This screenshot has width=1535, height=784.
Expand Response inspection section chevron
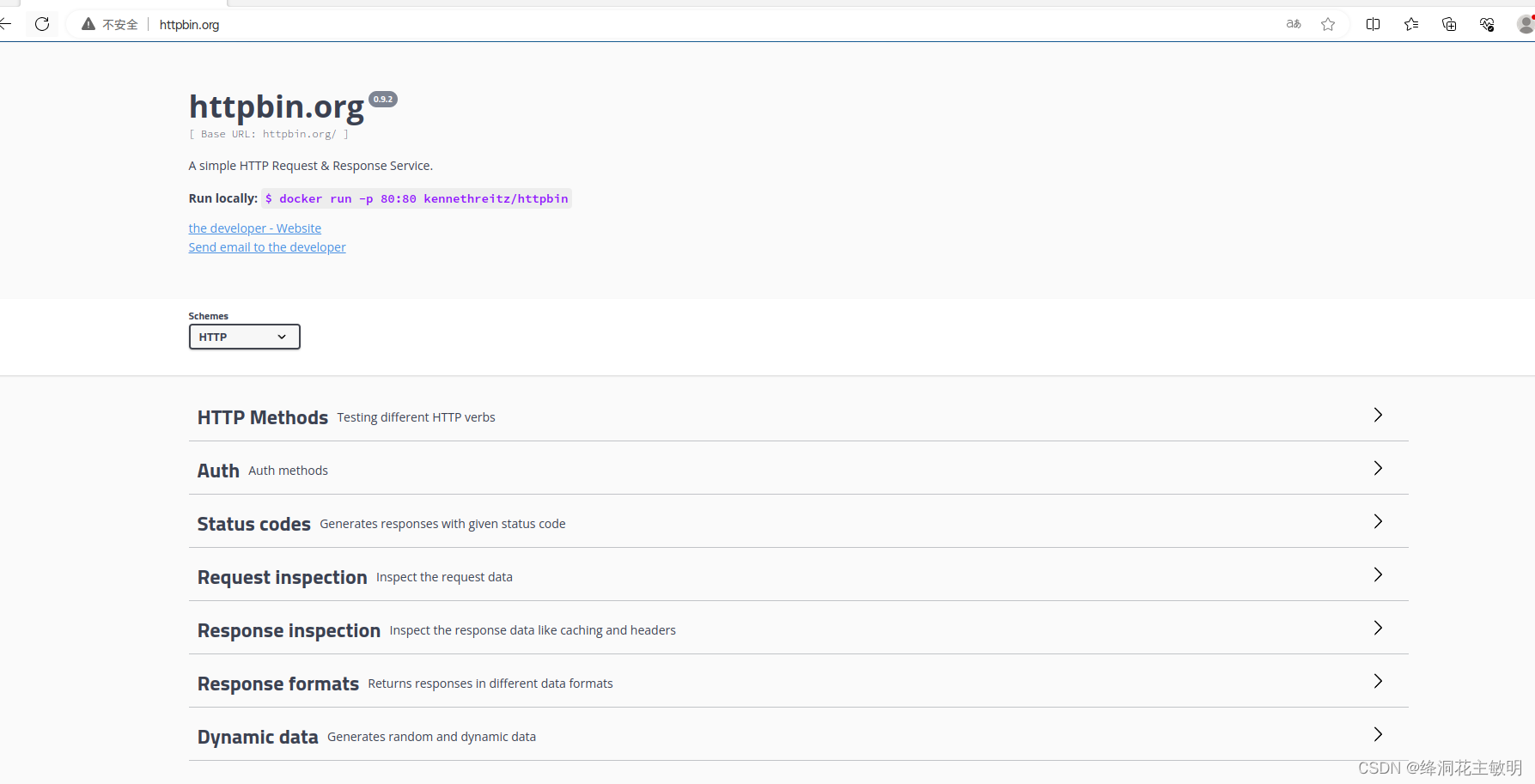pyautogui.click(x=1378, y=628)
